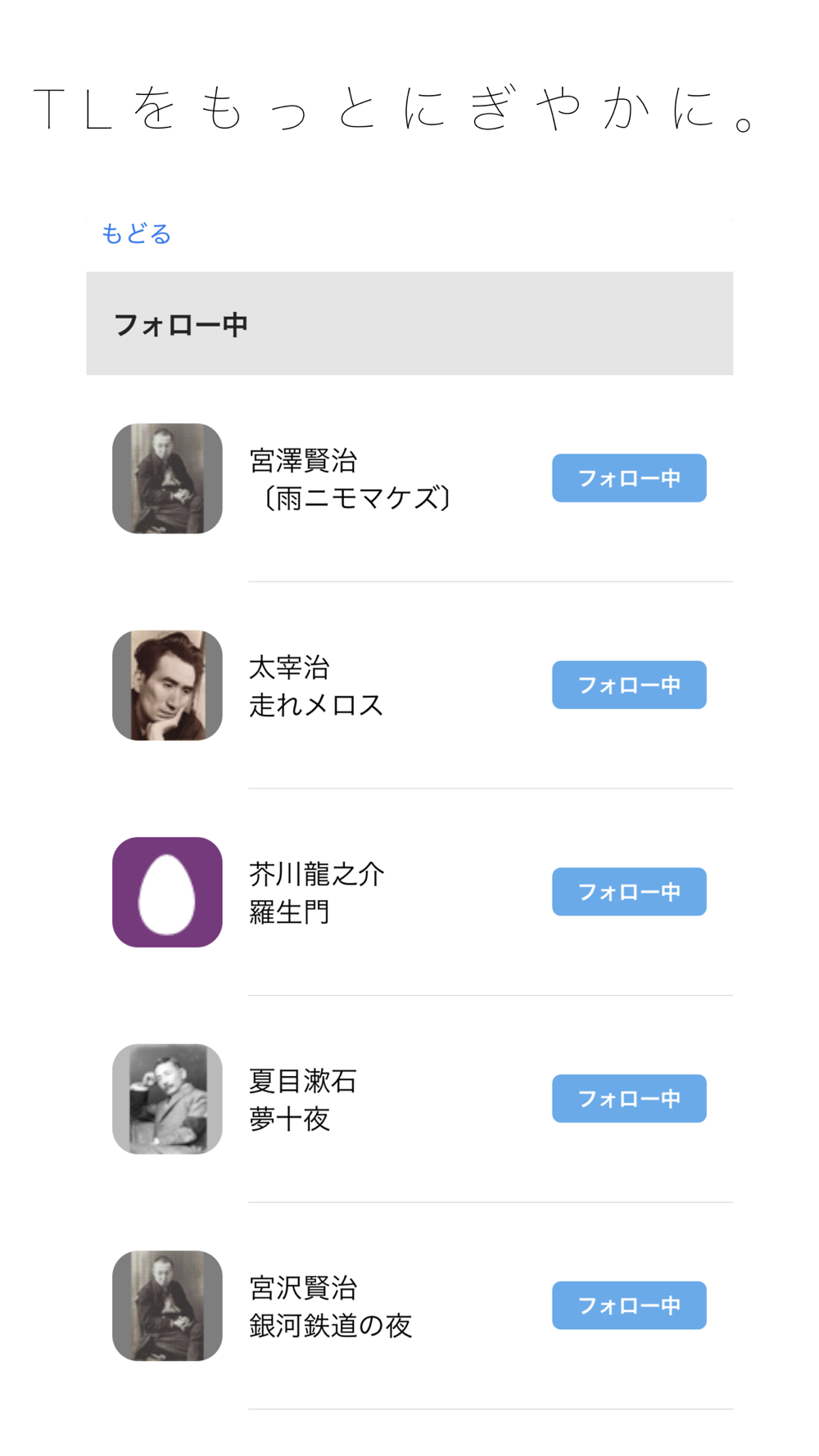This screenshot has width=819, height=1456.
Task: Unfollow 太宰治 via the フォロー中 button
Action: 628,685
